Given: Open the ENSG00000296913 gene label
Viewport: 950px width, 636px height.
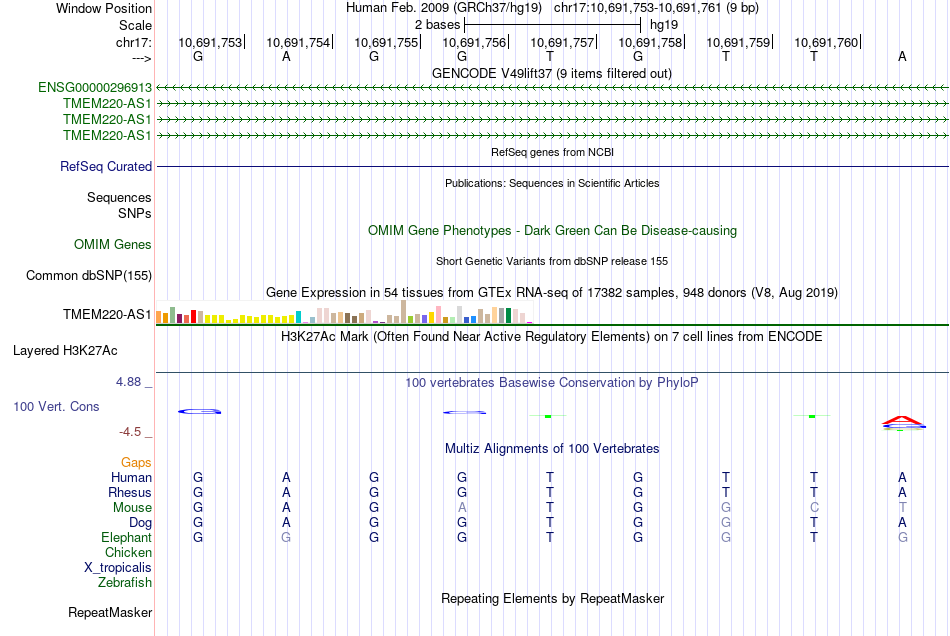Looking at the screenshot, I should point(95,88).
